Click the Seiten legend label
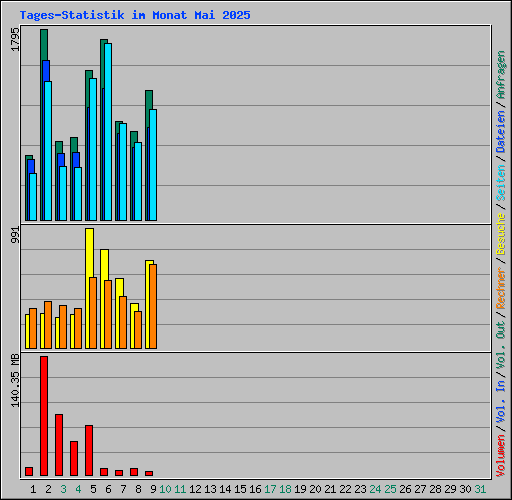Viewport: 512px width, 500px height. coord(500,183)
